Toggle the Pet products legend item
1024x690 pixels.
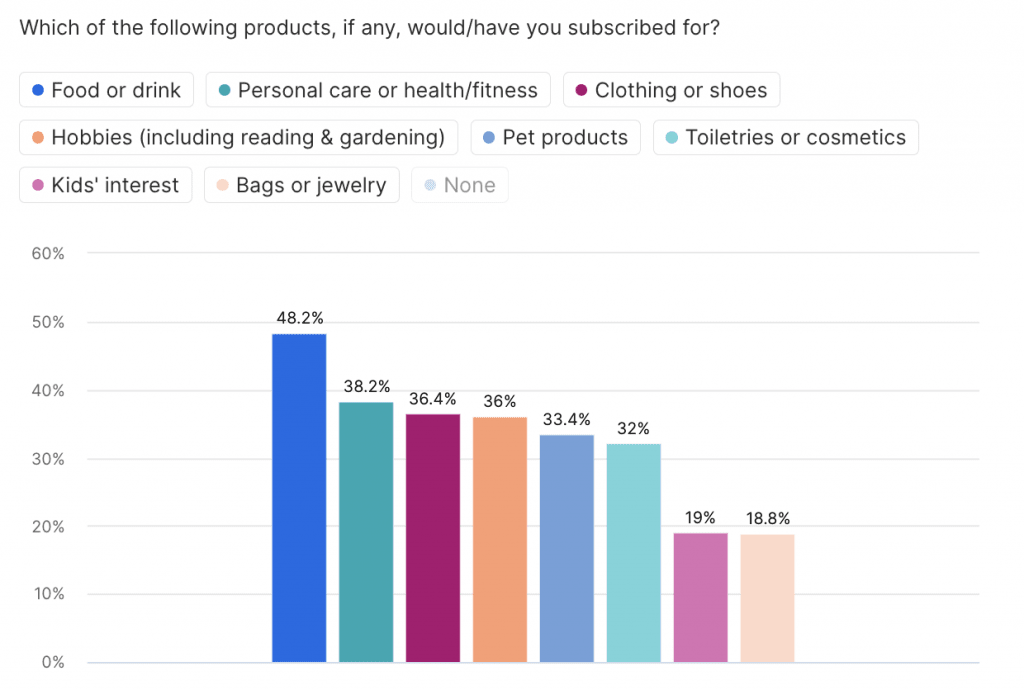pos(555,137)
